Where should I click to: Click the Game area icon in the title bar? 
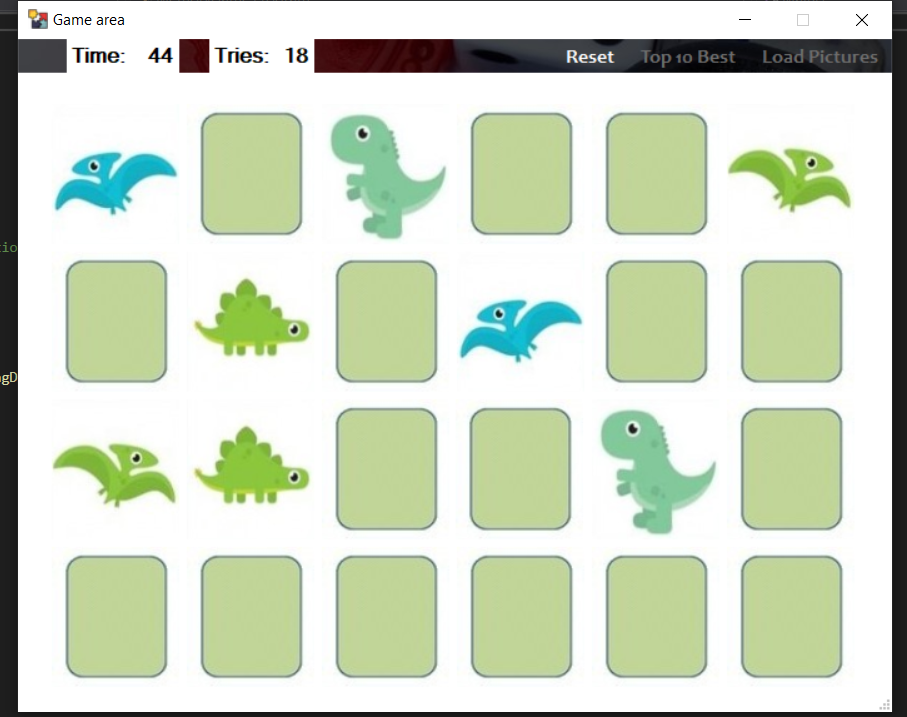[38, 18]
